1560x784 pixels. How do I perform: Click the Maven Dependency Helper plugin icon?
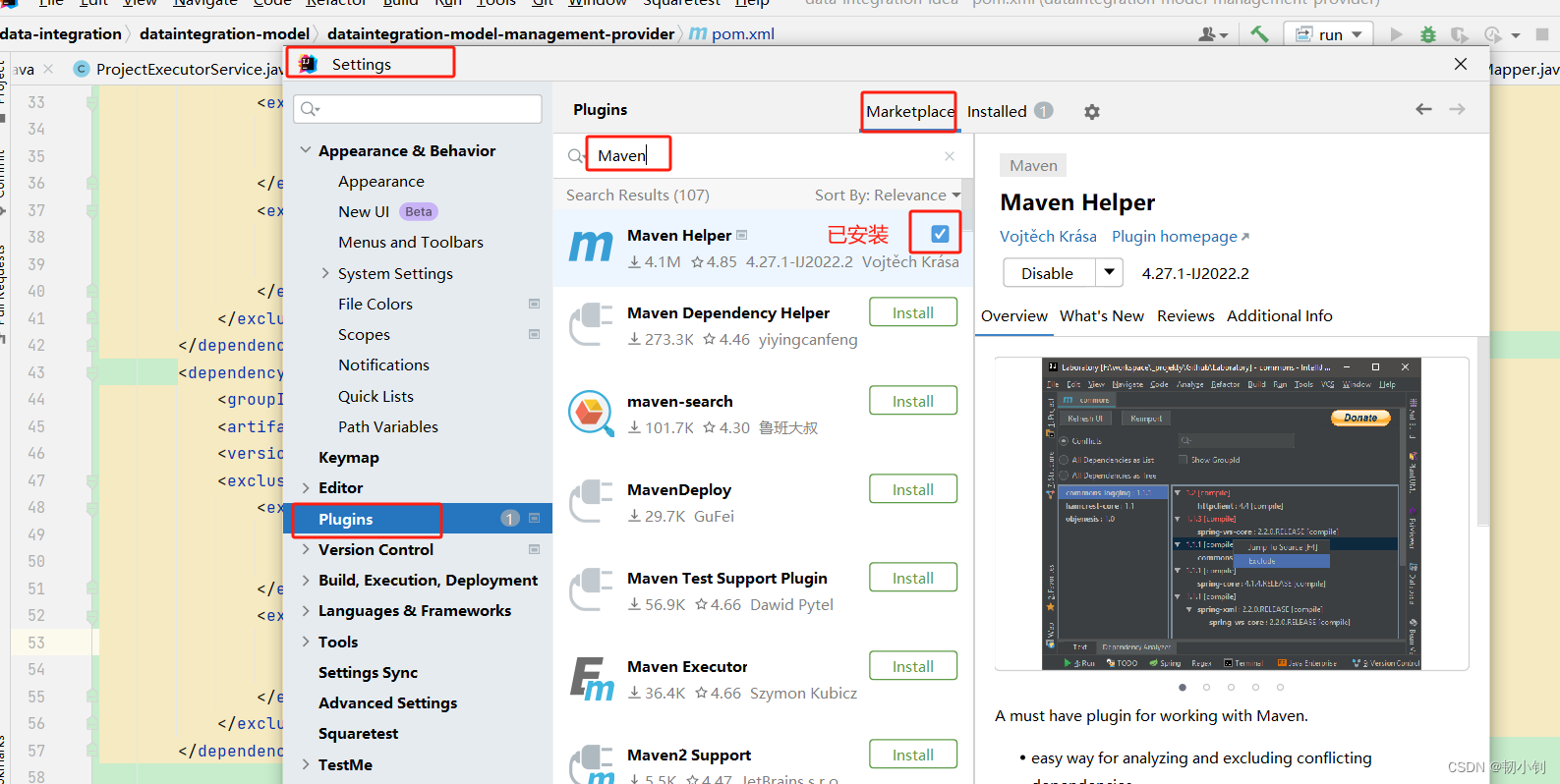591,324
